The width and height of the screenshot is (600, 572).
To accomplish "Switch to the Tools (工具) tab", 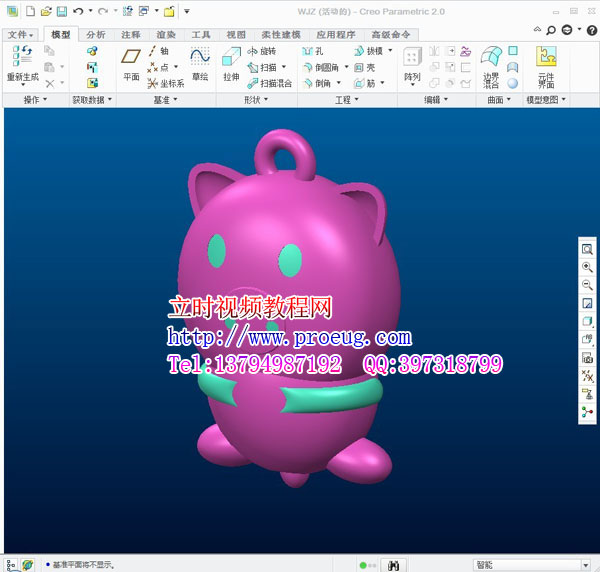I will [x=201, y=34].
